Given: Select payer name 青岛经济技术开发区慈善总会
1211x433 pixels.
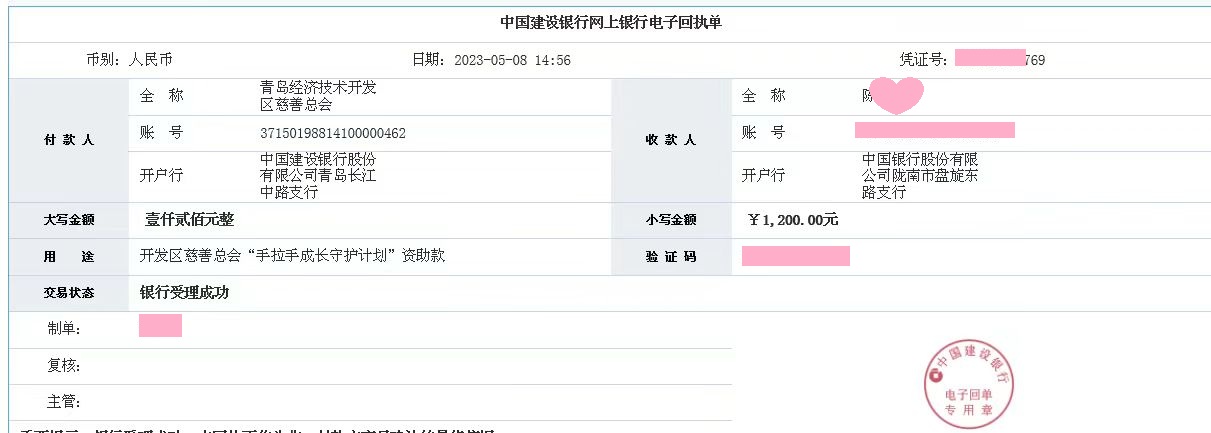Looking at the screenshot, I should click(x=318, y=96).
